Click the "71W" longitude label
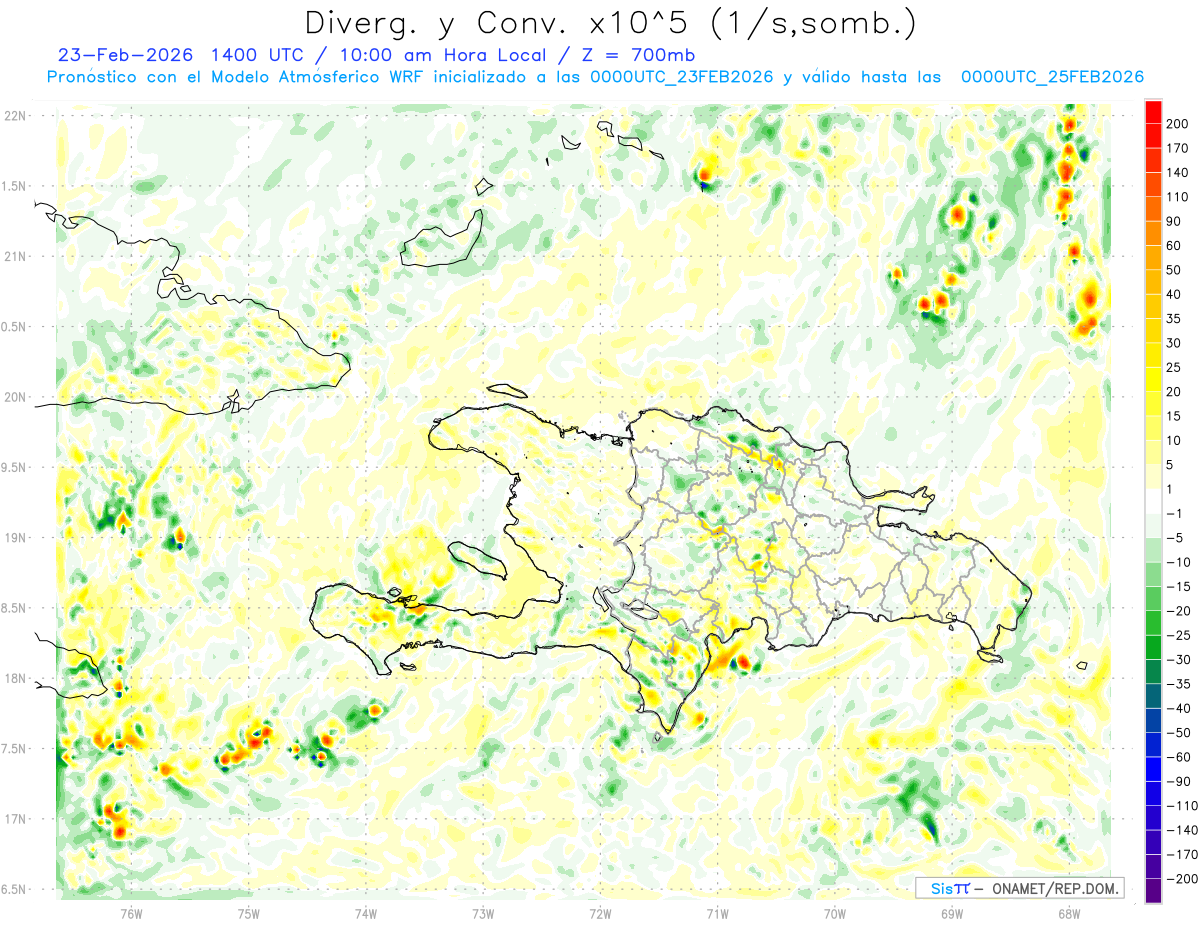The width and height of the screenshot is (1200, 927). [x=718, y=913]
